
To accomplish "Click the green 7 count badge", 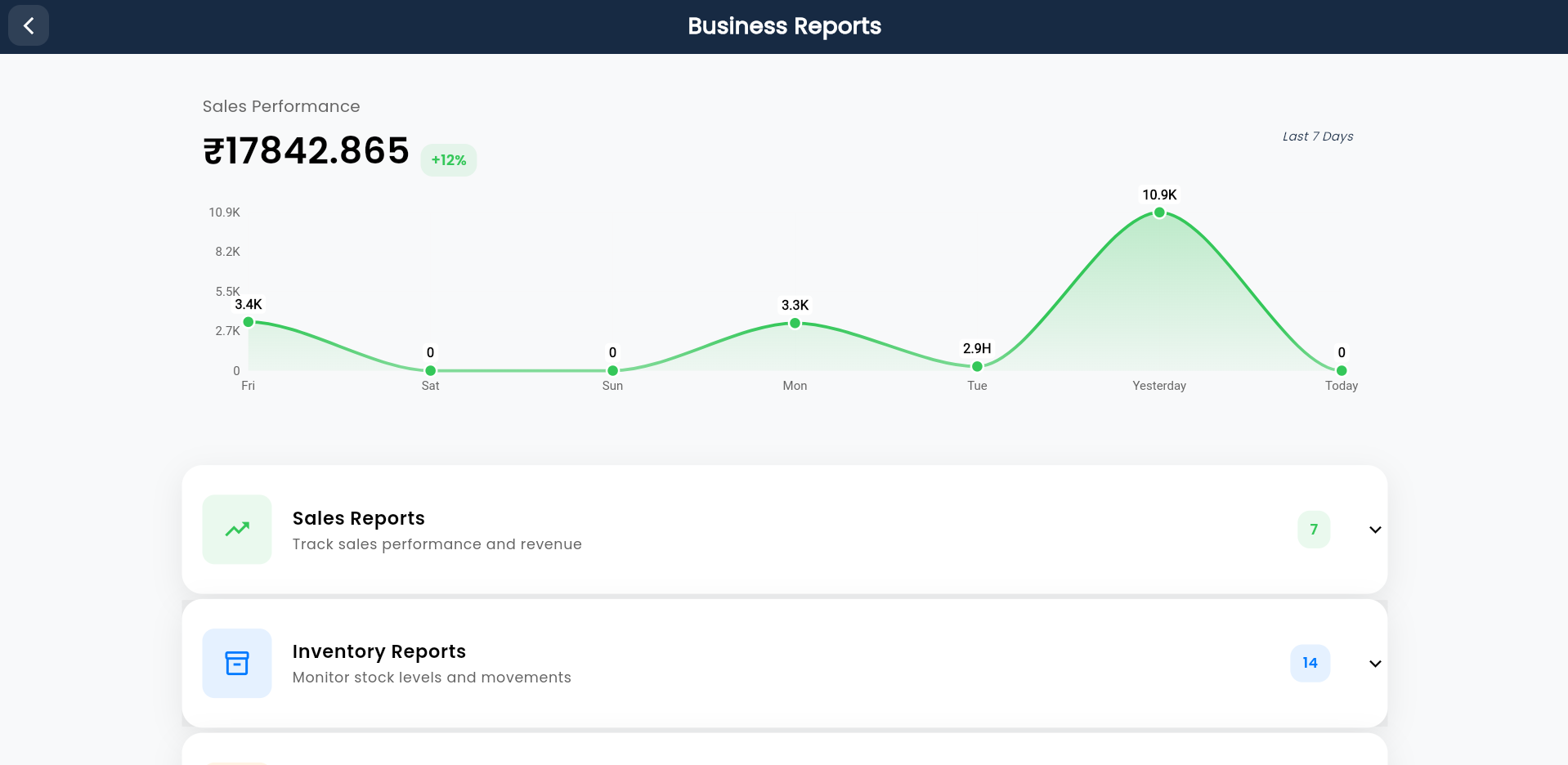I will click(x=1313, y=529).
